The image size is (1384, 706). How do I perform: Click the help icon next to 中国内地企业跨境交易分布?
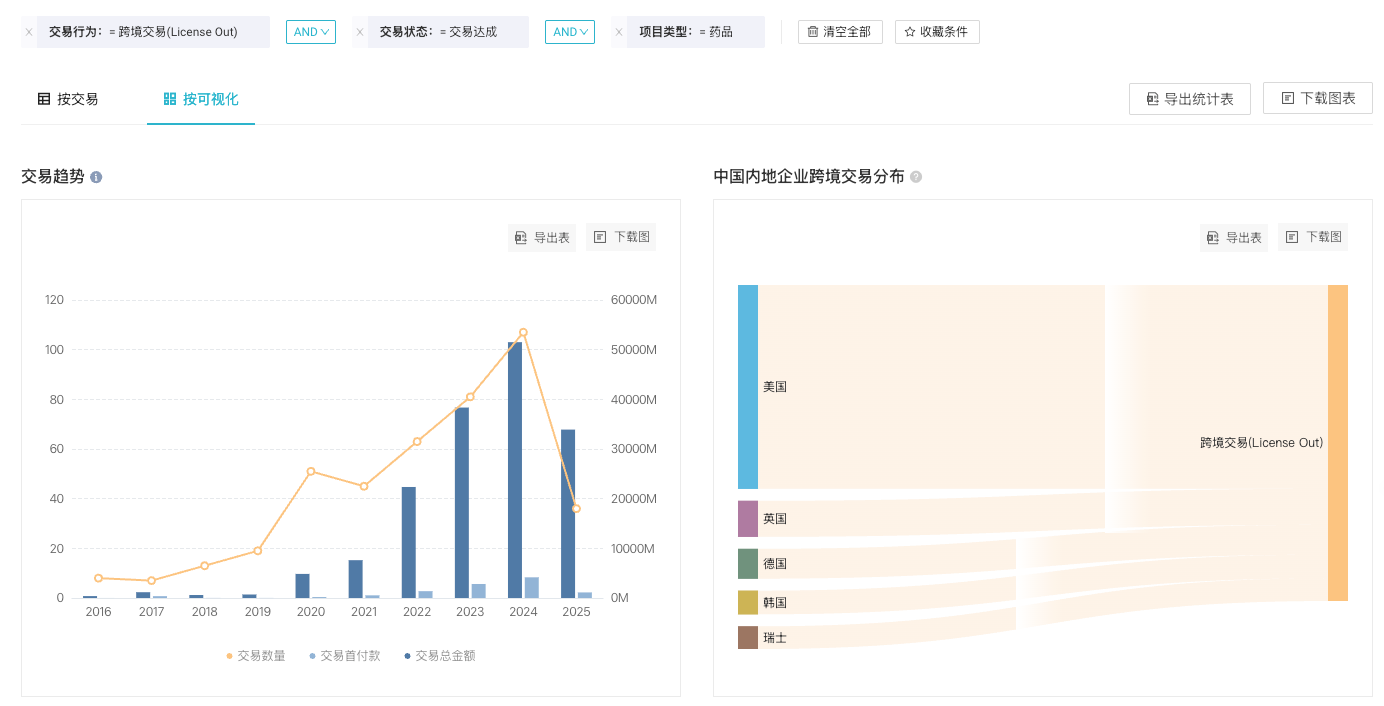tap(916, 177)
